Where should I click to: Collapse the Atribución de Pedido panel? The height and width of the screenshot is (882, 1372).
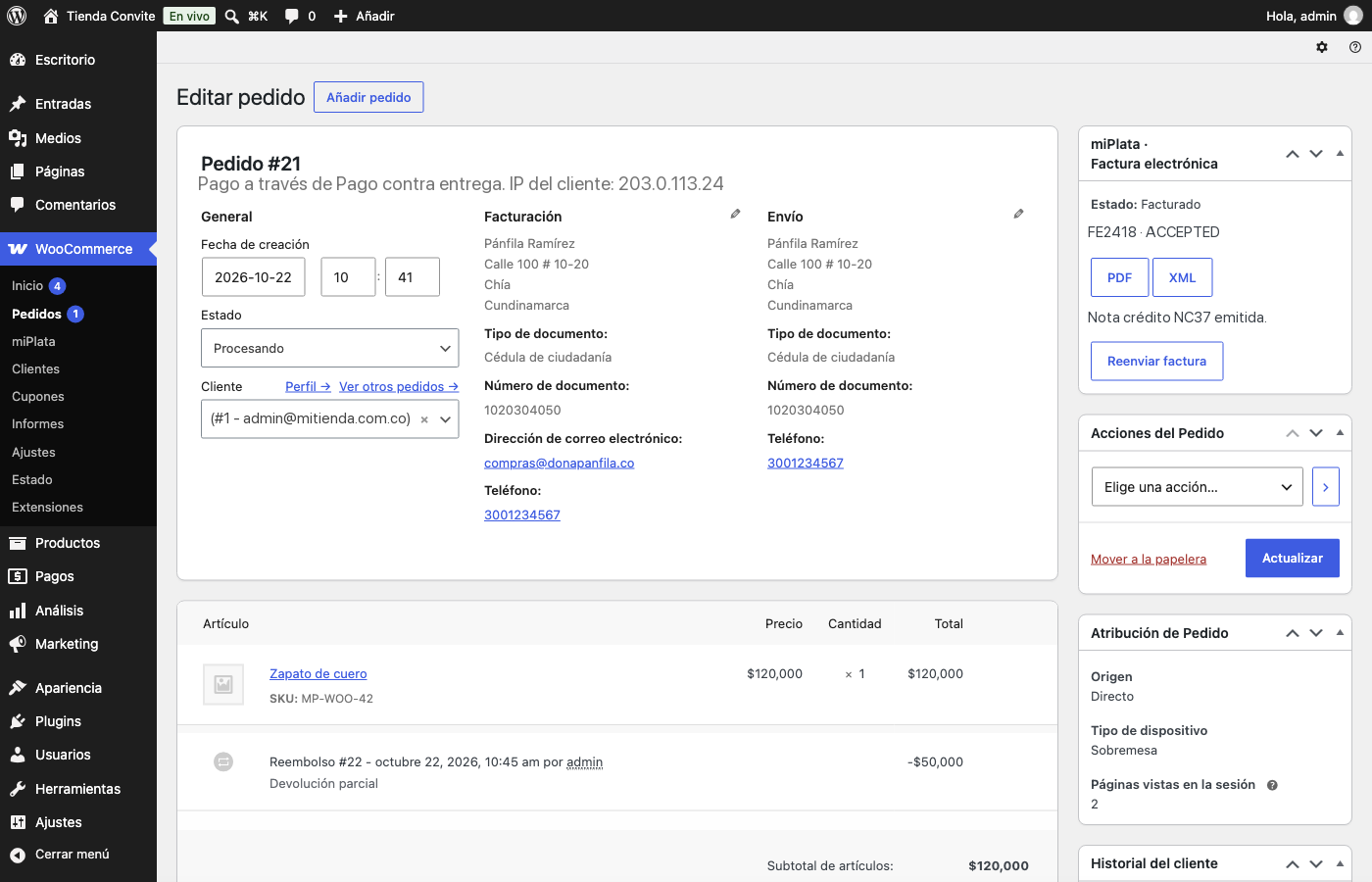tap(1340, 633)
